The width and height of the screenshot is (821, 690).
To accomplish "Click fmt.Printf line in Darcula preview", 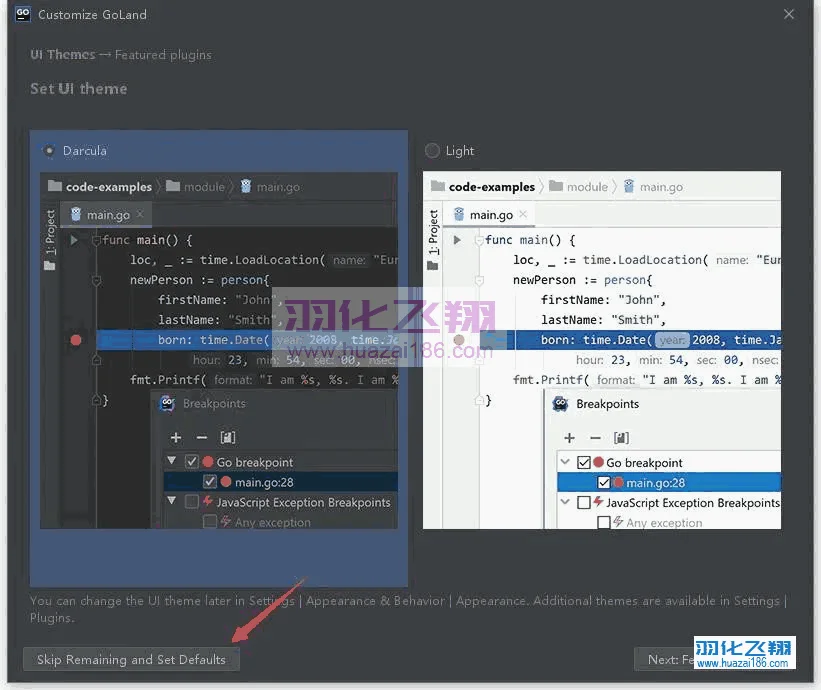I will [264, 380].
